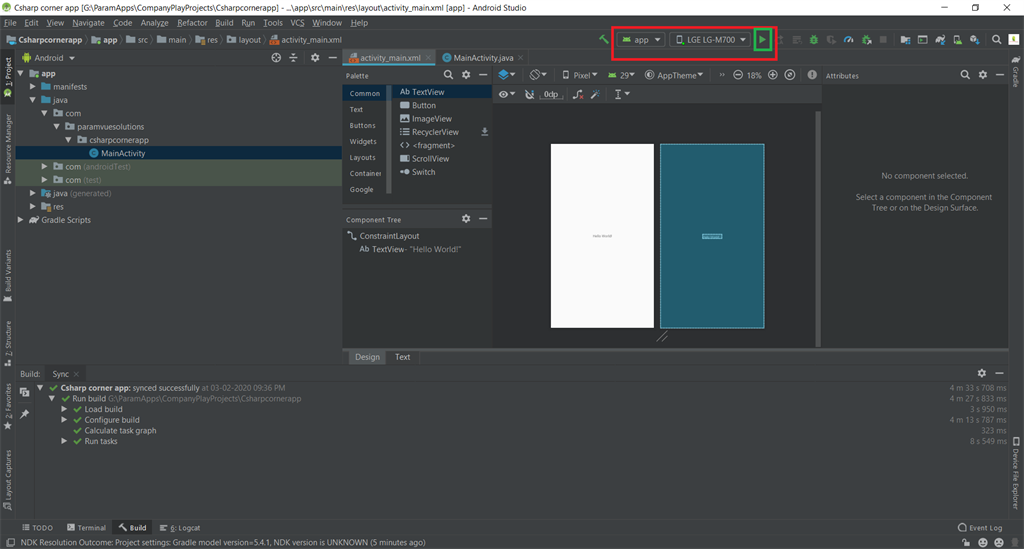Open the Terminal tool window button
Screen dimensions: 1024x549
[x=86, y=527]
